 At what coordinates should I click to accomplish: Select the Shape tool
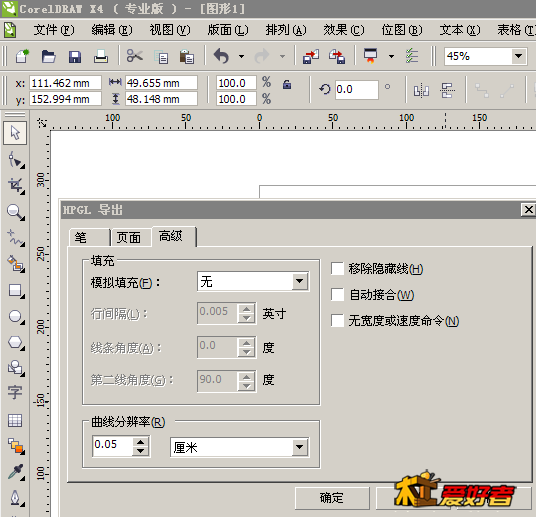pos(15,160)
